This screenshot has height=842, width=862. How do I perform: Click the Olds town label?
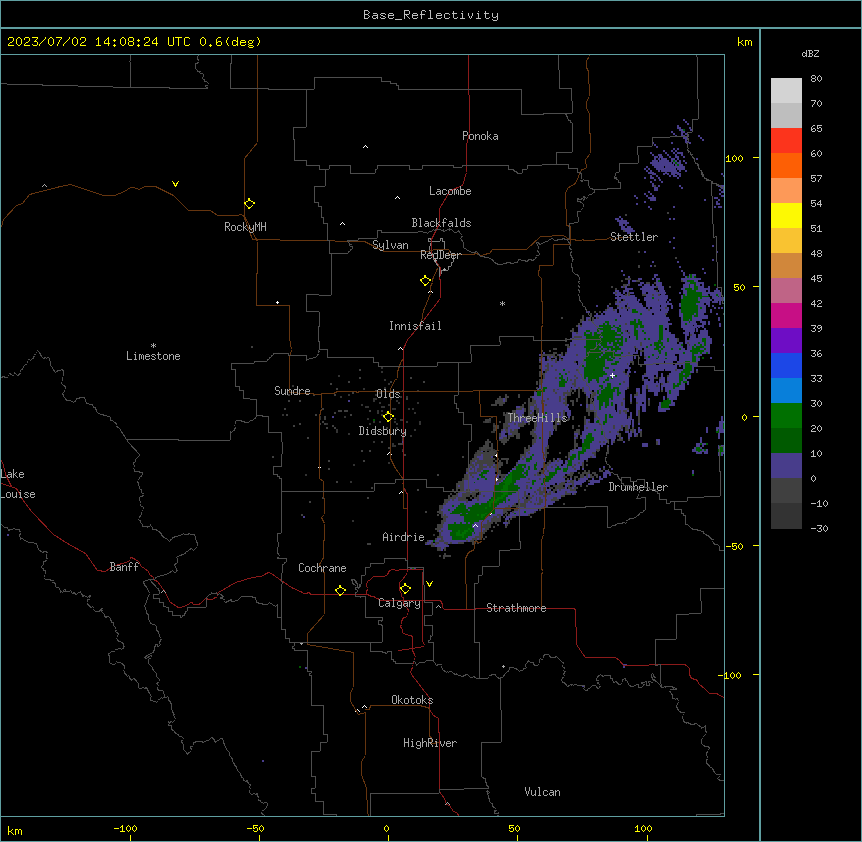[x=388, y=394]
